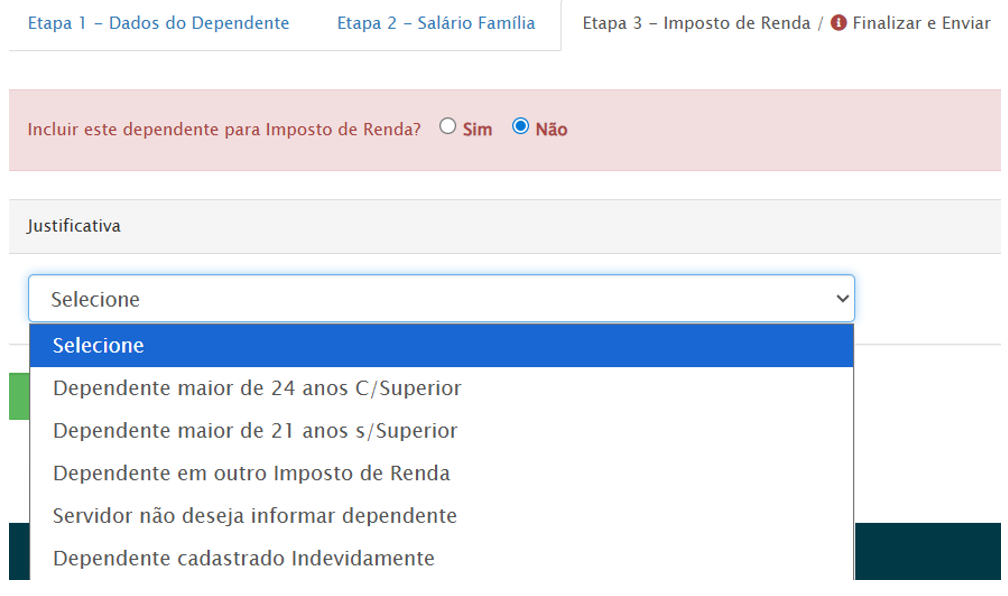Open the 'Etapa 2 – Salário Família' tab
Screen dimensions: 1008x596
(x=436, y=24)
